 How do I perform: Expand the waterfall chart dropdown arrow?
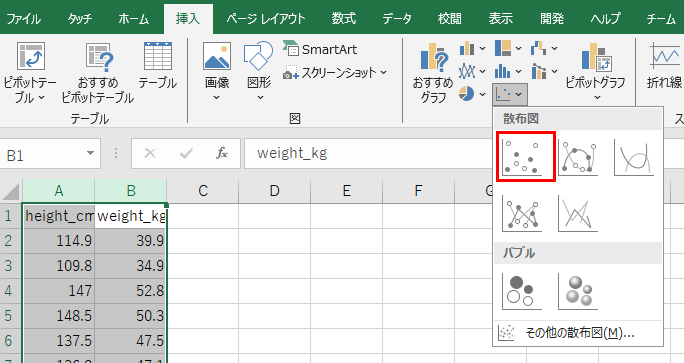[x=554, y=48]
